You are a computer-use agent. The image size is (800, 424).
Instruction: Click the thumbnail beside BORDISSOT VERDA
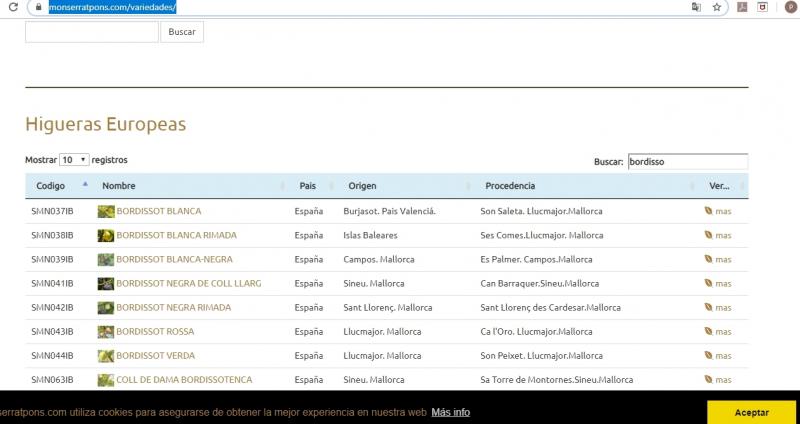click(x=105, y=356)
